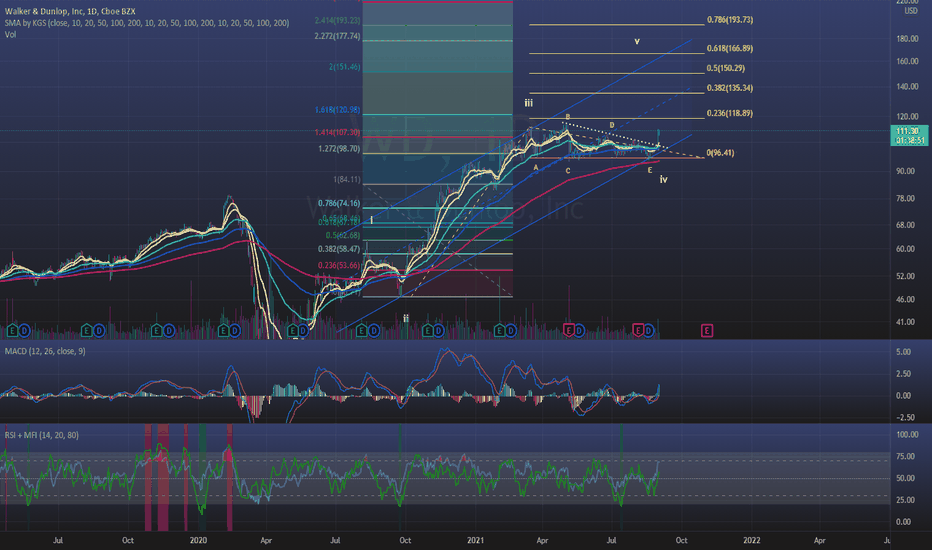
Task: Click the dividend marker near August 2020
Action: 373,331
